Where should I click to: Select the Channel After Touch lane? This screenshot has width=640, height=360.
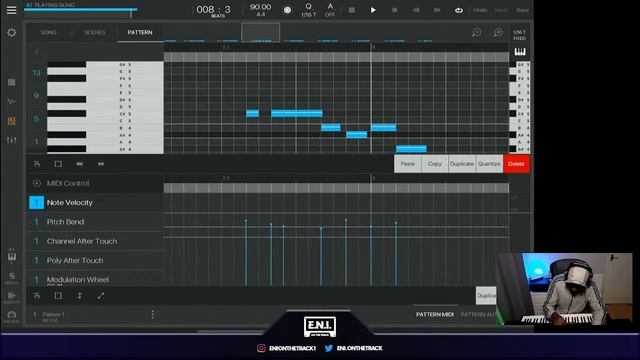[x=95, y=241]
